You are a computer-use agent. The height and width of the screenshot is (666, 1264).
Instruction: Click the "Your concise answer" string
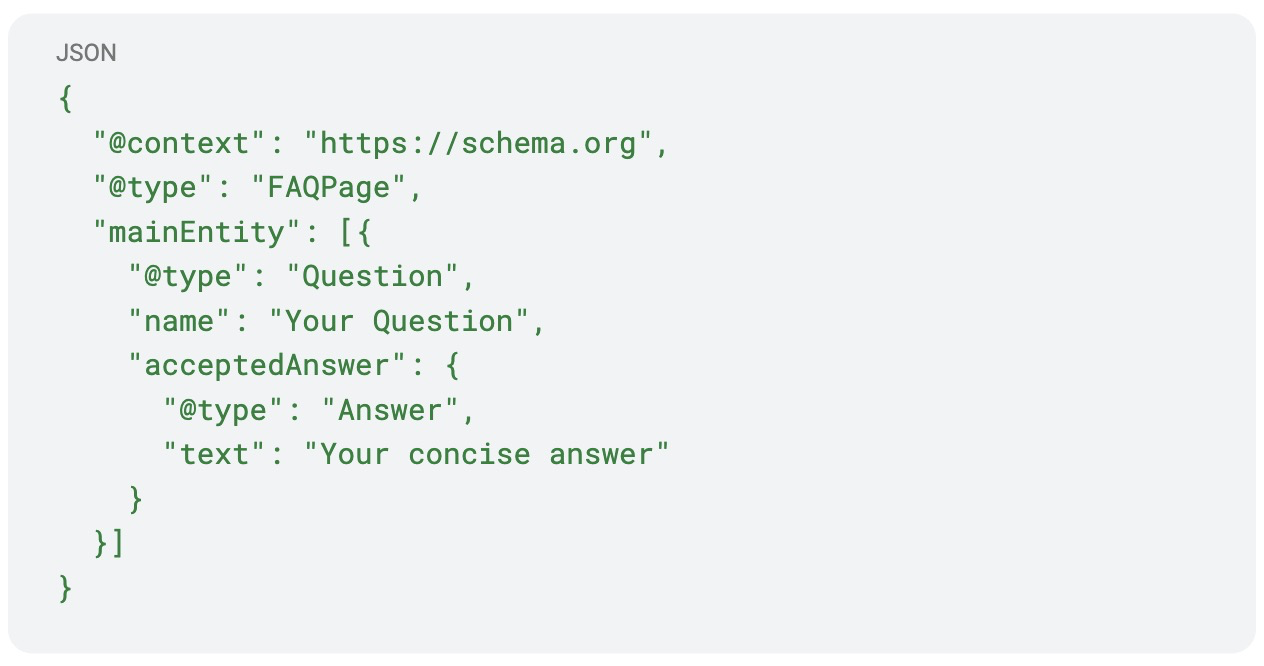[x=494, y=454]
